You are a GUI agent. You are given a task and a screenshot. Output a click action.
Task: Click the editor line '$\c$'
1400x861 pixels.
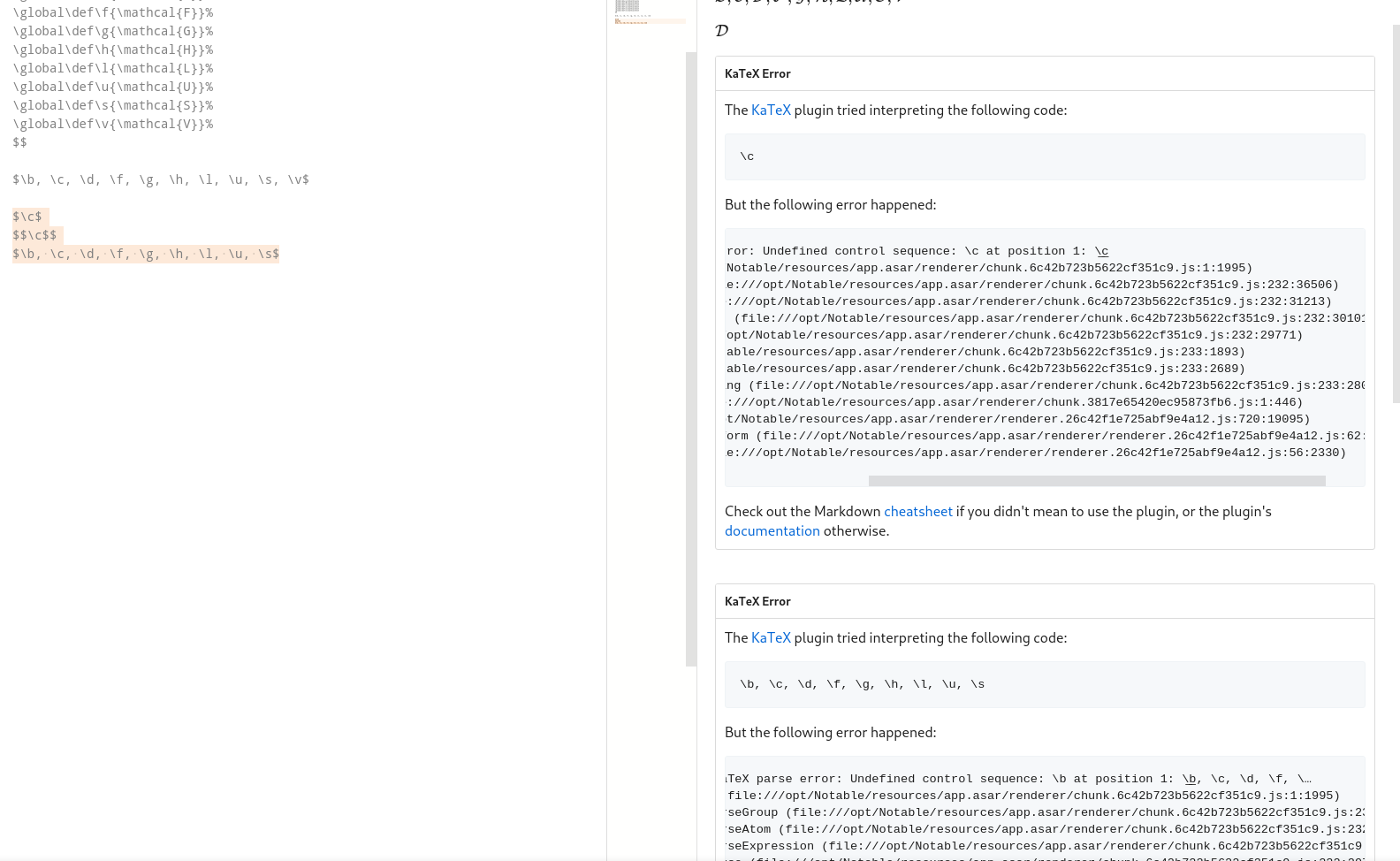pos(27,217)
